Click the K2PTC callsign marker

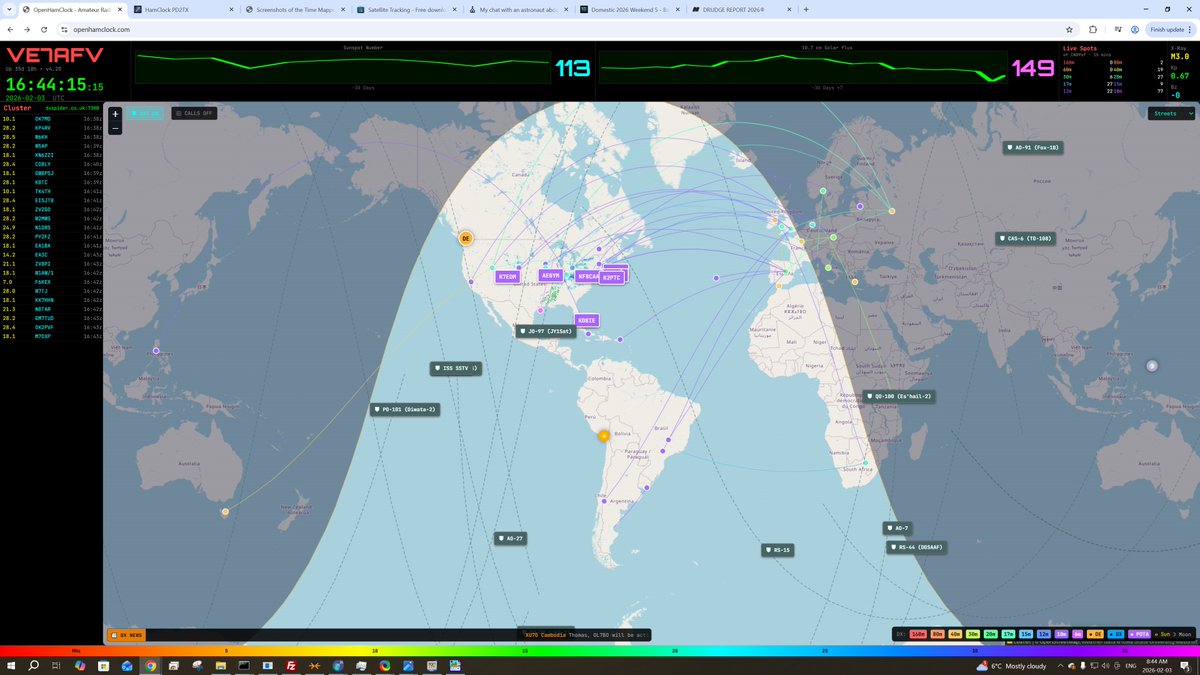pyautogui.click(x=611, y=278)
